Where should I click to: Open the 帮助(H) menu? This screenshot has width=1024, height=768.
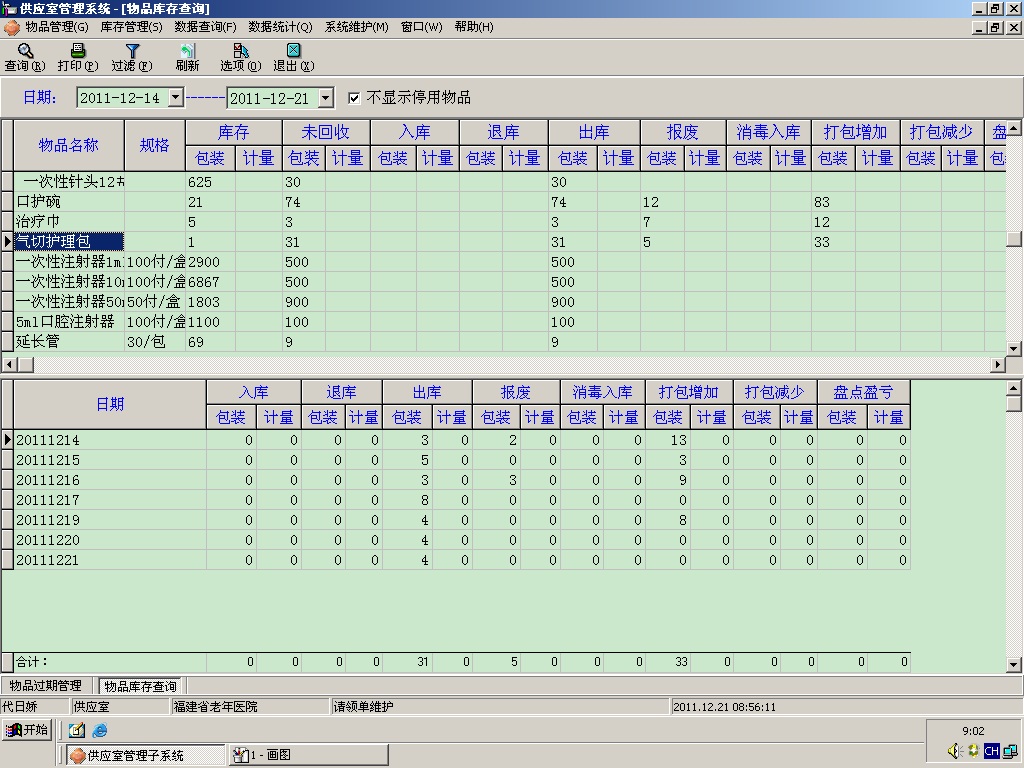click(474, 27)
